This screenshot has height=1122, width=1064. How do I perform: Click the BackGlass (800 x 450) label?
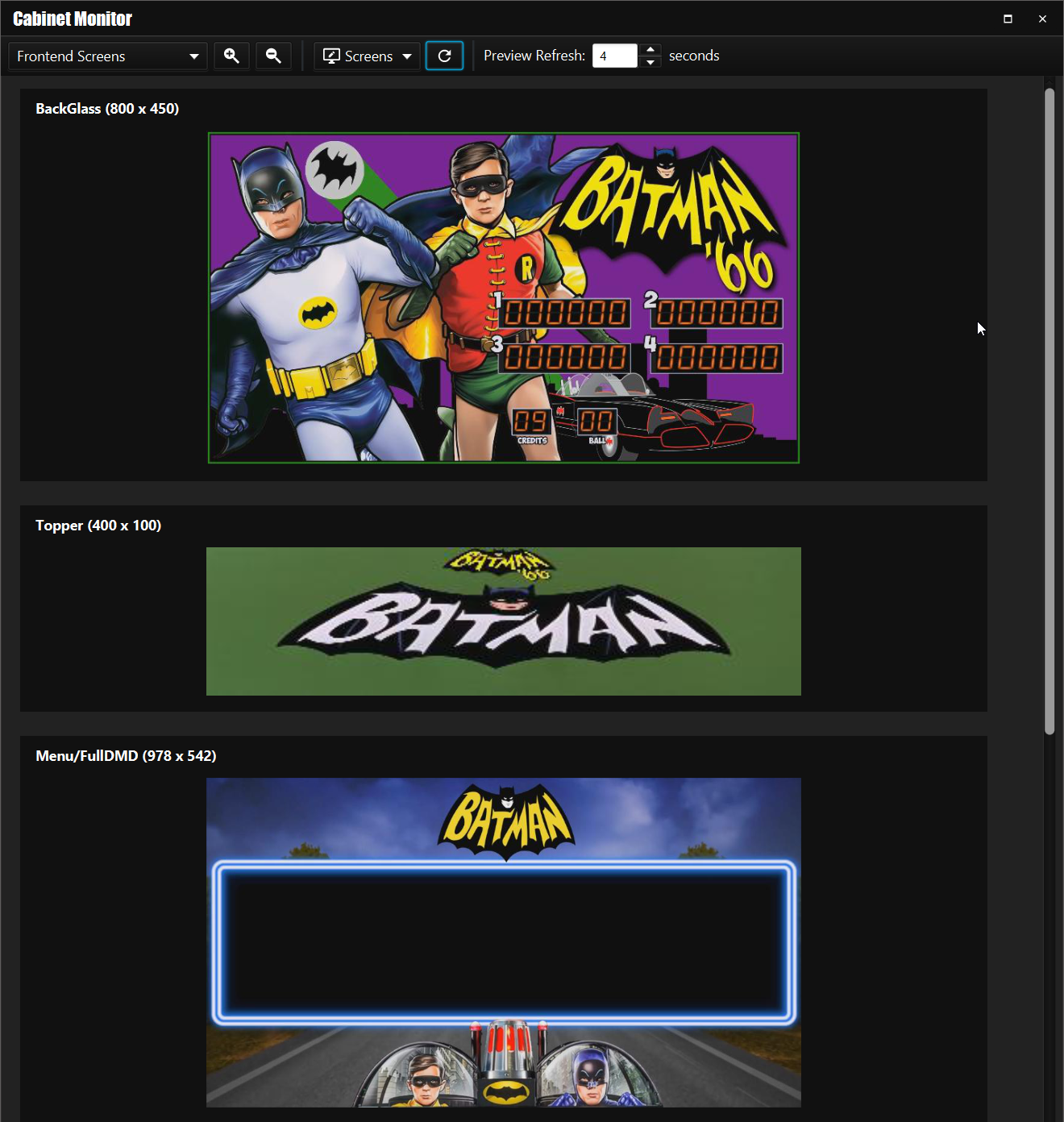click(x=107, y=109)
